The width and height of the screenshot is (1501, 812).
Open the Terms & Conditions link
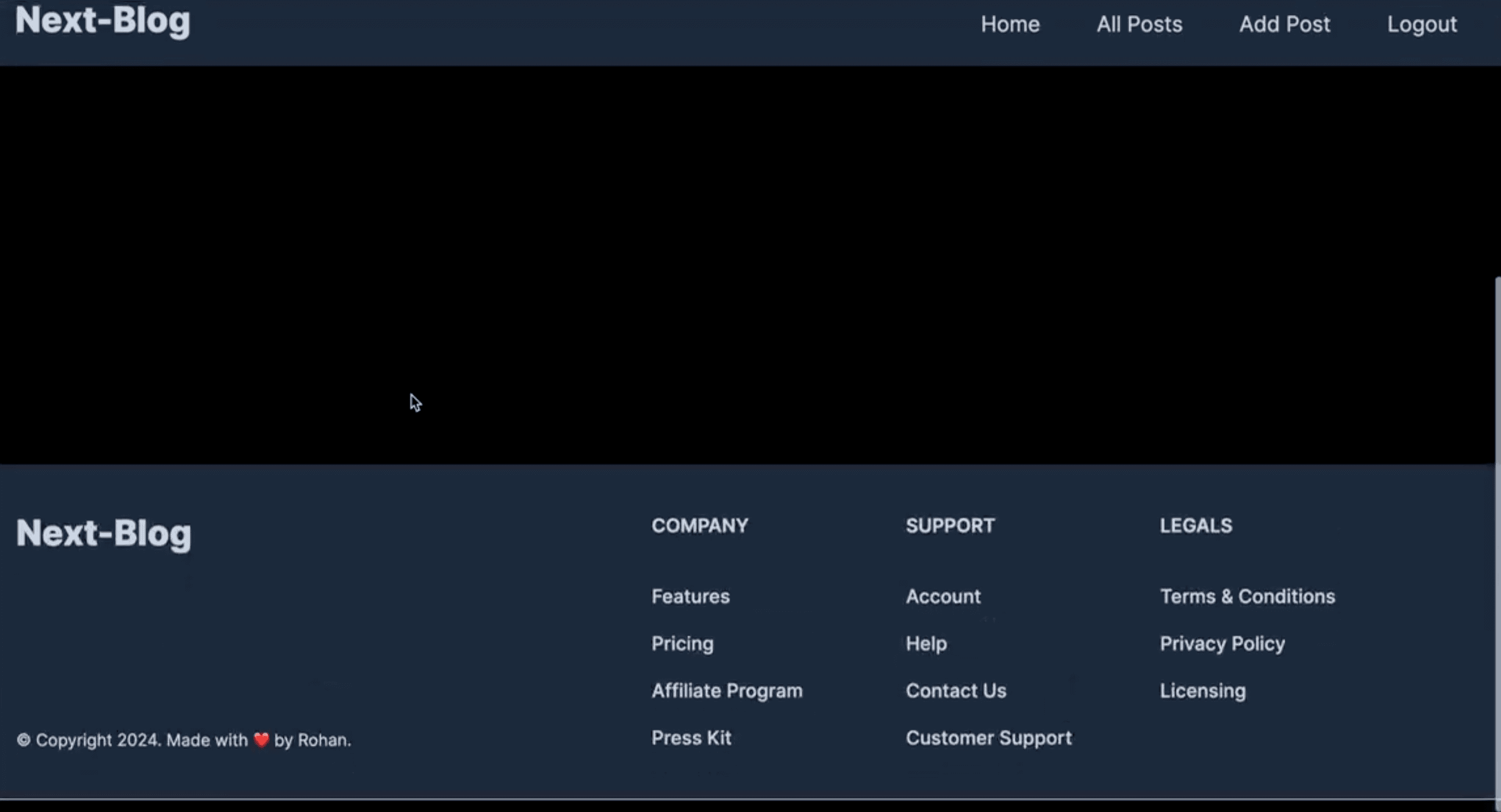pos(1247,596)
